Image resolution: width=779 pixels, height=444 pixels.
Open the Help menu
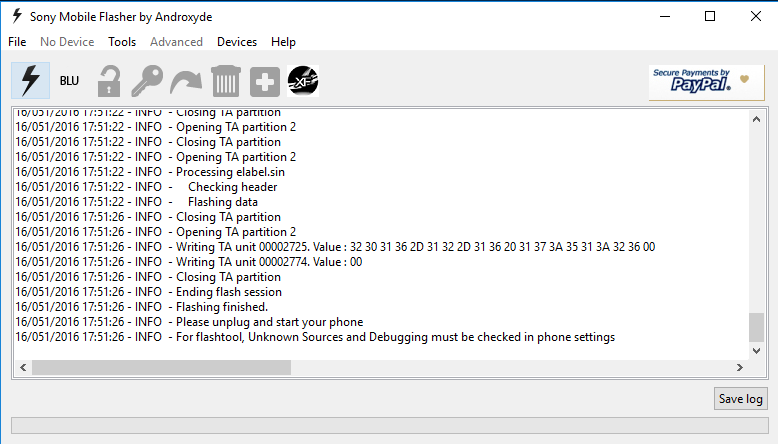coord(283,42)
